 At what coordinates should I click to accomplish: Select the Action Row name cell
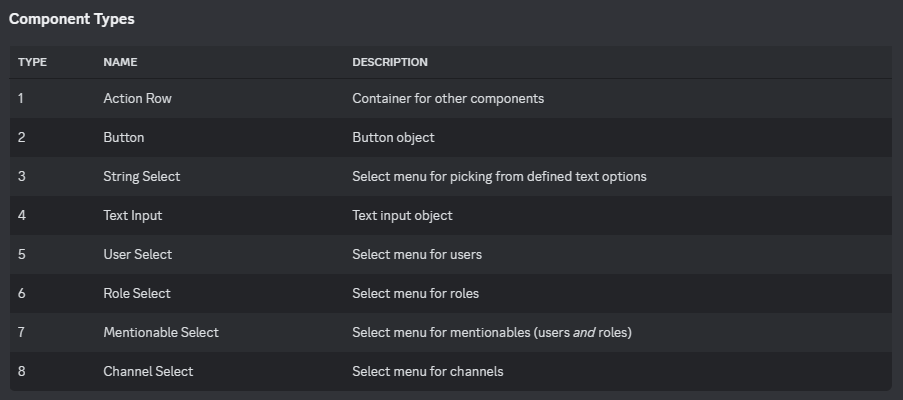coord(138,98)
